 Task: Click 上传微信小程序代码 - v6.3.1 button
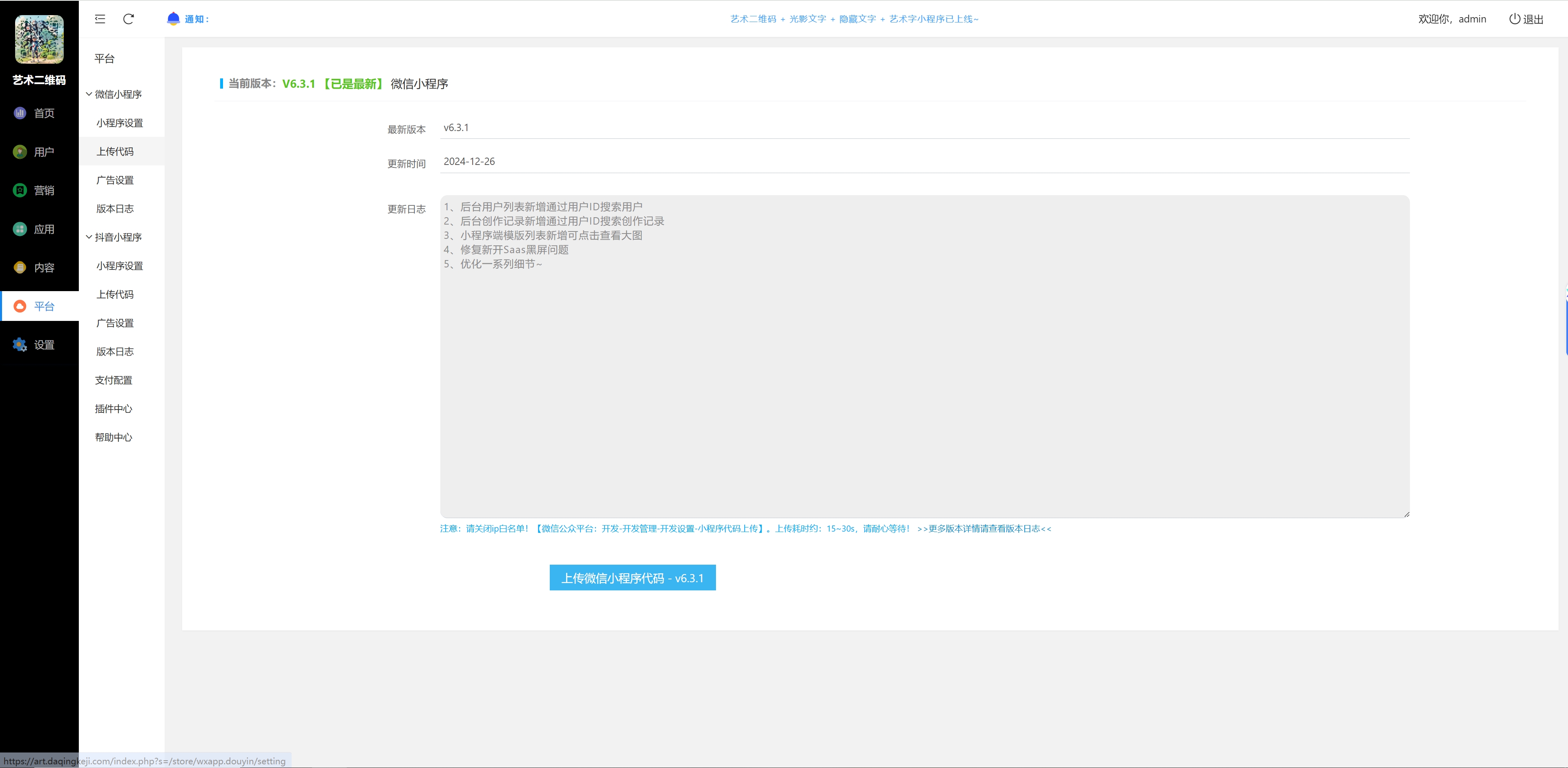pos(632,577)
